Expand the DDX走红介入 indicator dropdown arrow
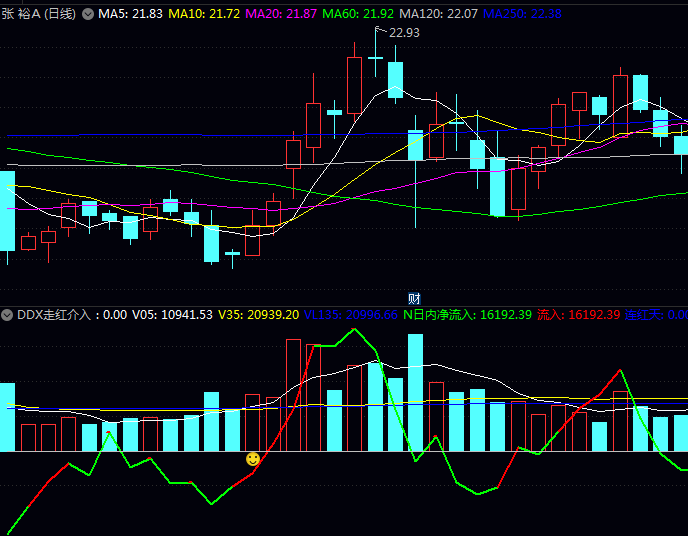The image size is (688, 536). click(8, 314)
